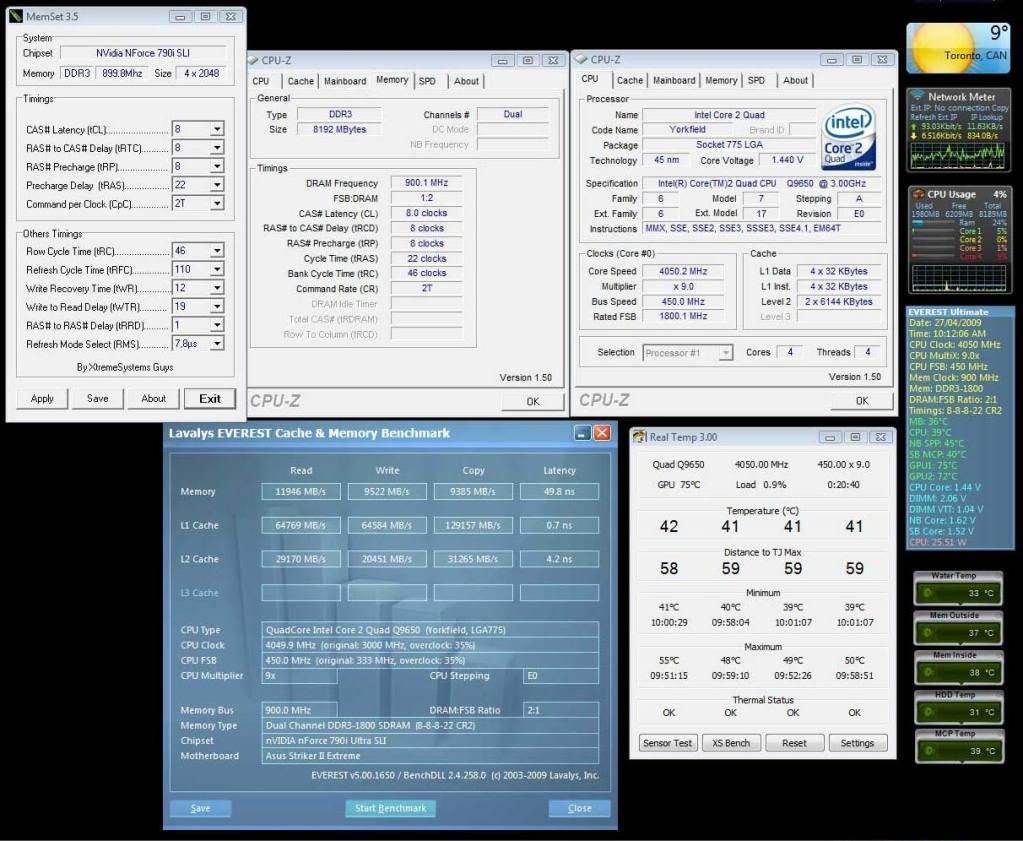Screen dimensions: 1023x841
Task: Click Memory Latency value 49.8 ns
Action: [559, 491]
